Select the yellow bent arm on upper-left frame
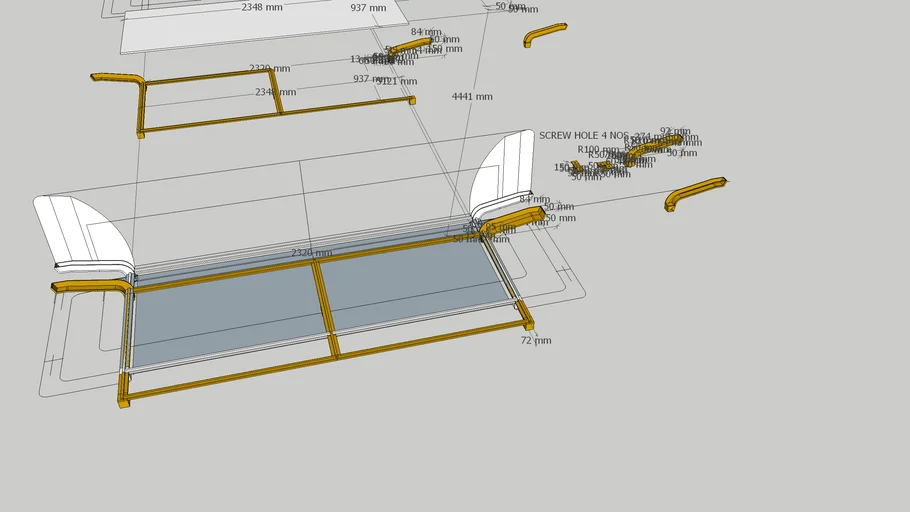This screenshot has width=910, height=512. 118,78
